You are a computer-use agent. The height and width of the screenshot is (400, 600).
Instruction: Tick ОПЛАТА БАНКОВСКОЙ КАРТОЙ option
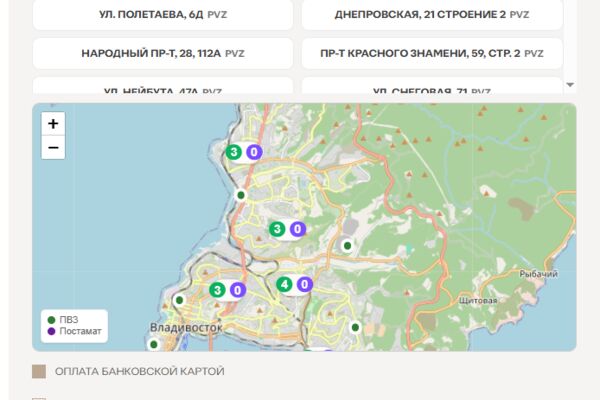(x=39, y=371)
